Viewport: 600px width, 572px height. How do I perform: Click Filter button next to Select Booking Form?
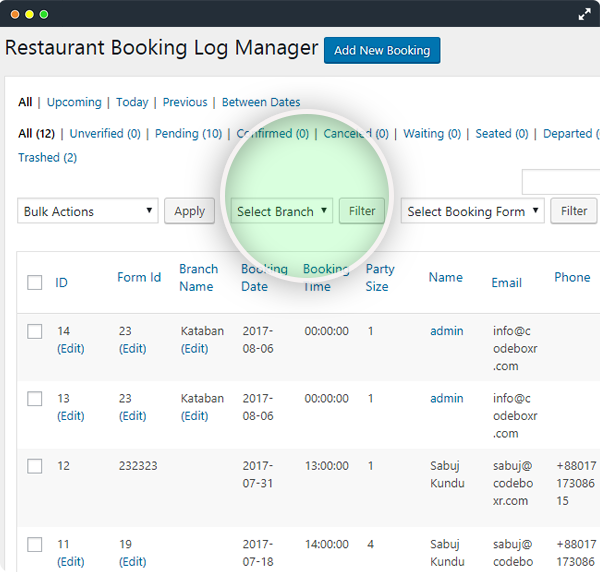pyautogui.click(x=574, y=211)
